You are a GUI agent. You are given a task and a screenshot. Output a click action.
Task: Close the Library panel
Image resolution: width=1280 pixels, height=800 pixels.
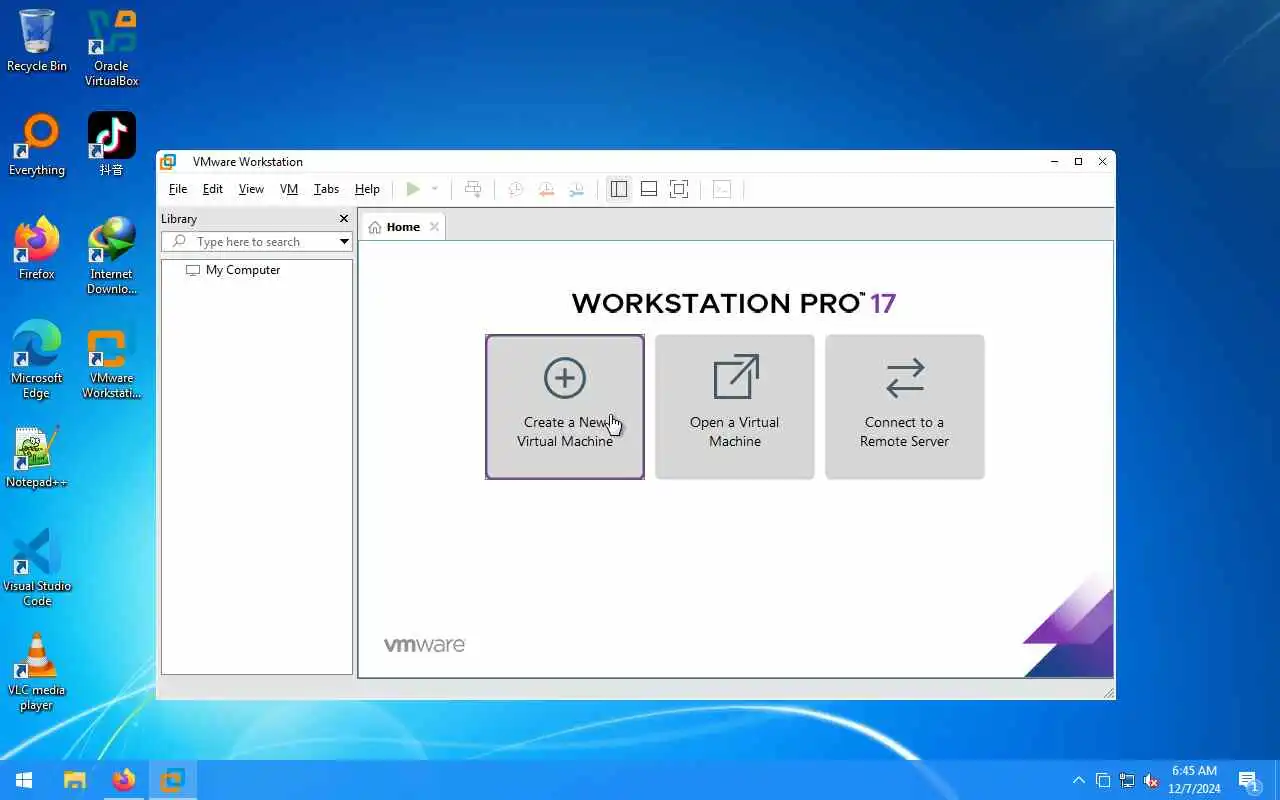point(344,218)
